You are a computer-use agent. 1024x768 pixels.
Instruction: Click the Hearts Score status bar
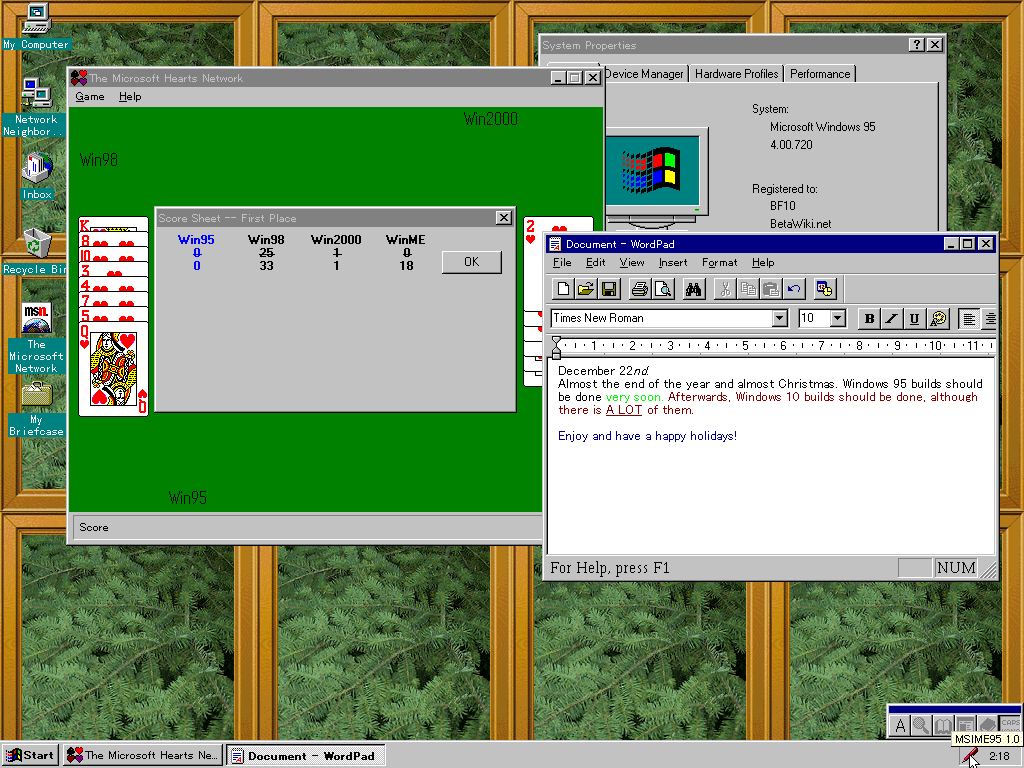[x=306, y=527]
